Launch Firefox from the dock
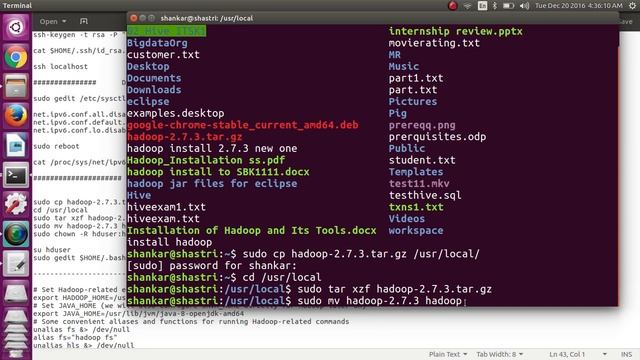 coord(16,116)
